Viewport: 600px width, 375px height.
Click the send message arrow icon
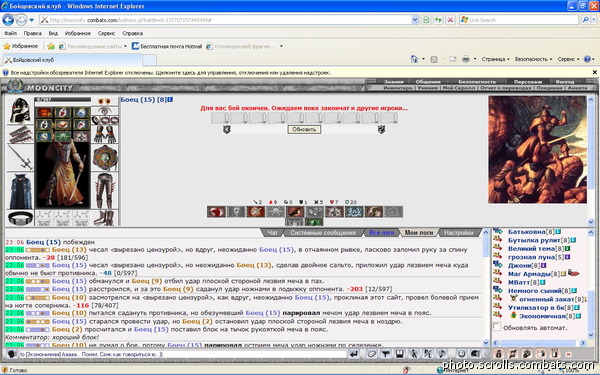click(x=354, y=354)
